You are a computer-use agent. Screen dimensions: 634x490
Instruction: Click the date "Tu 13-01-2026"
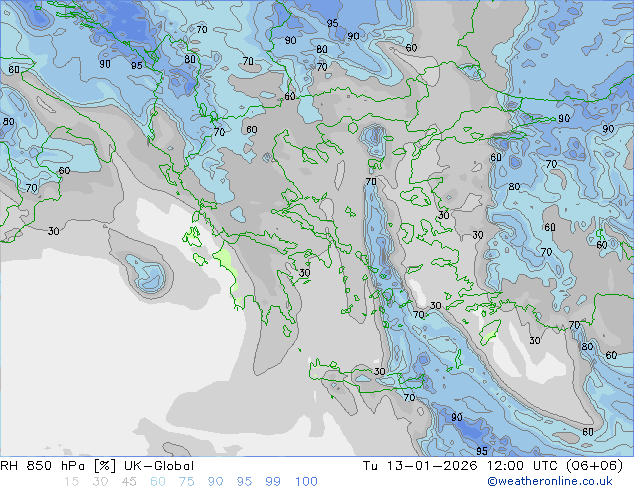click(x=420, y=466)
